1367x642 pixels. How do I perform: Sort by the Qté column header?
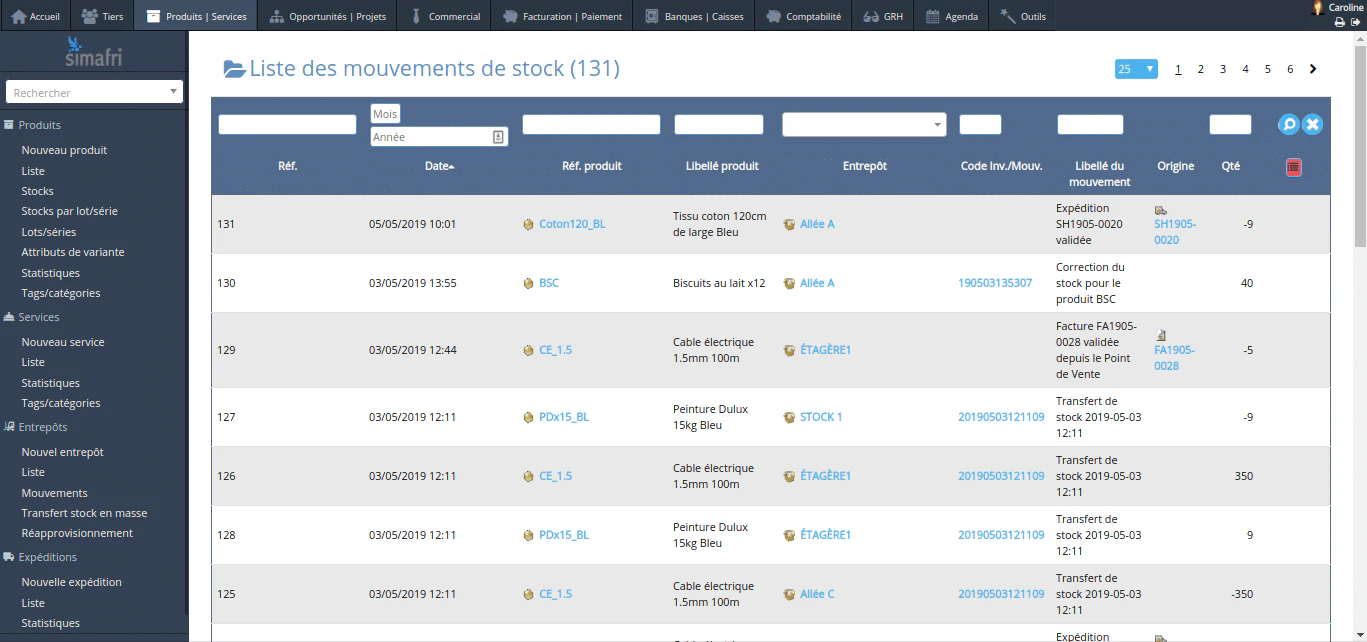click(x=1231, y=166)
